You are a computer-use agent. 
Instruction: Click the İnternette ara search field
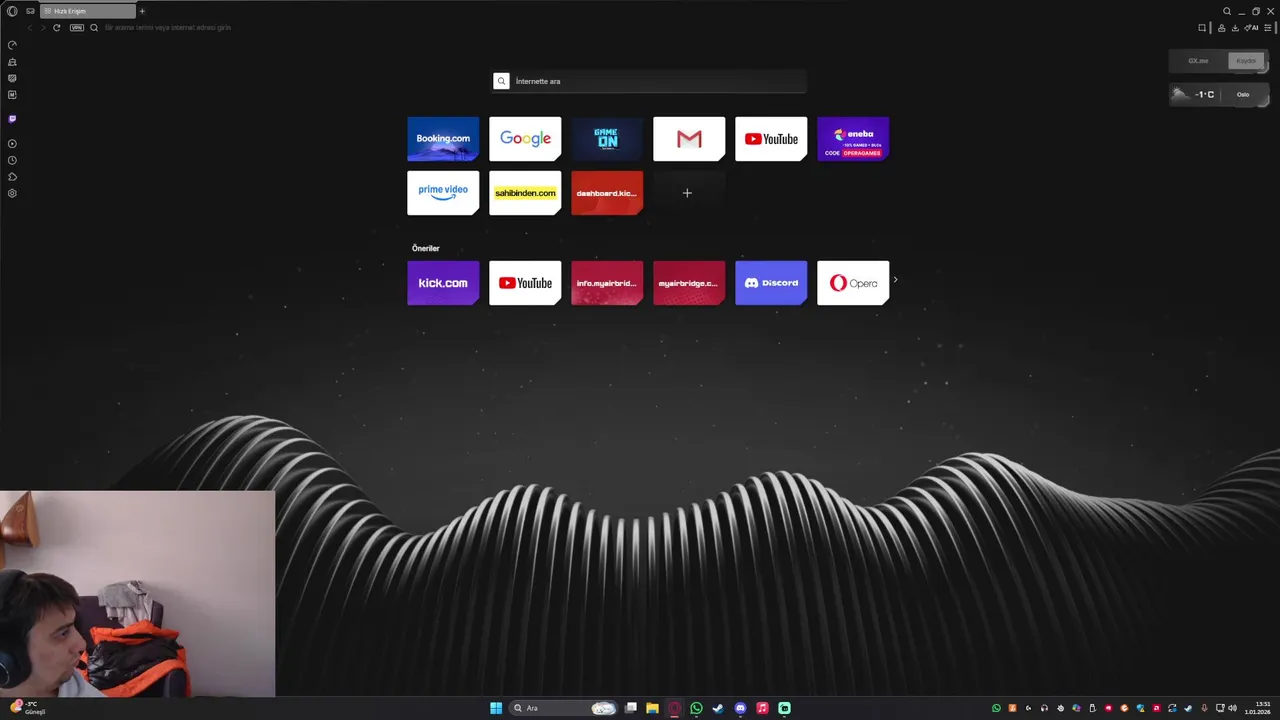click(649, 81)
